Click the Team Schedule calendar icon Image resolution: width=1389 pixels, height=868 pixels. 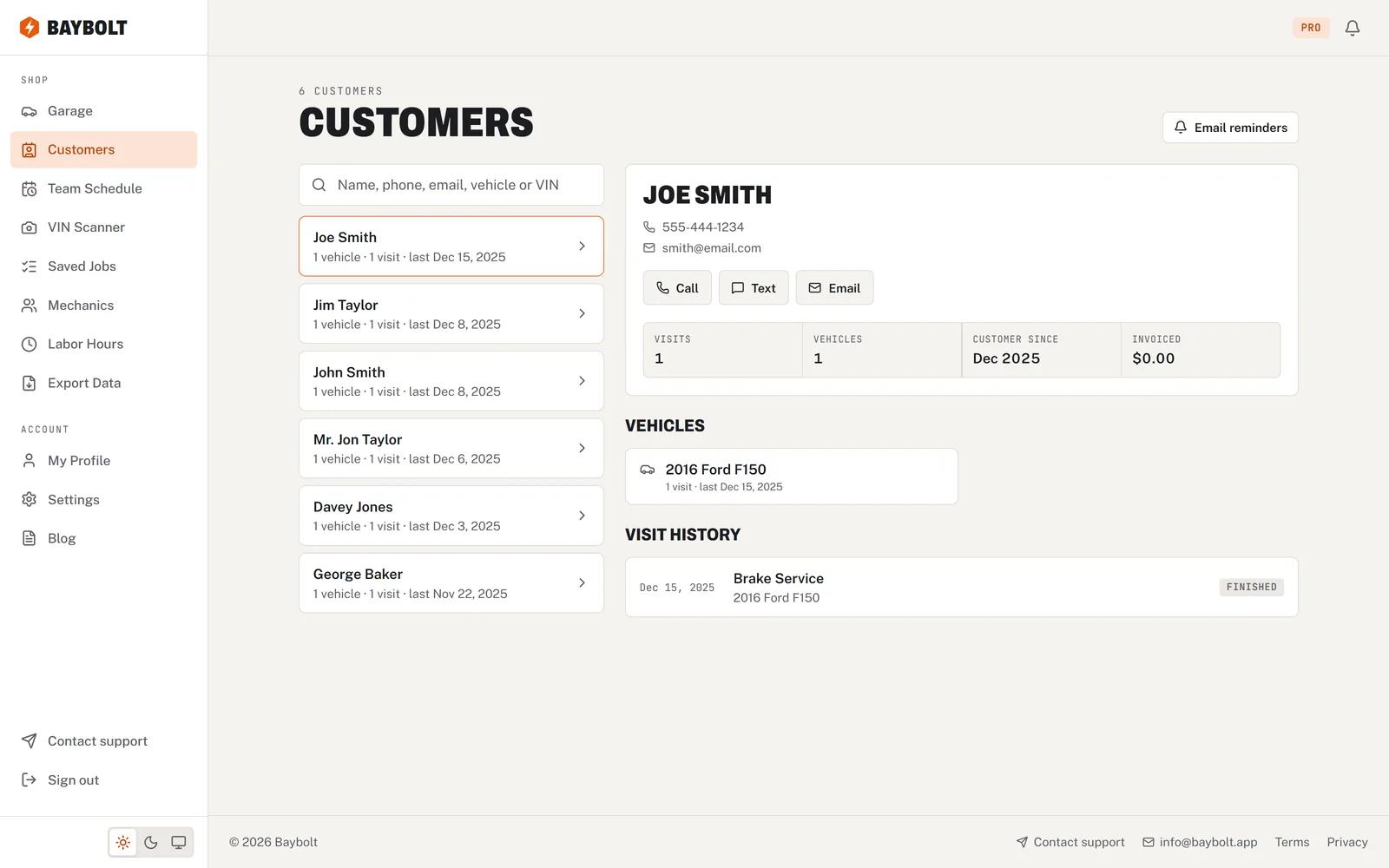(30, 188)
